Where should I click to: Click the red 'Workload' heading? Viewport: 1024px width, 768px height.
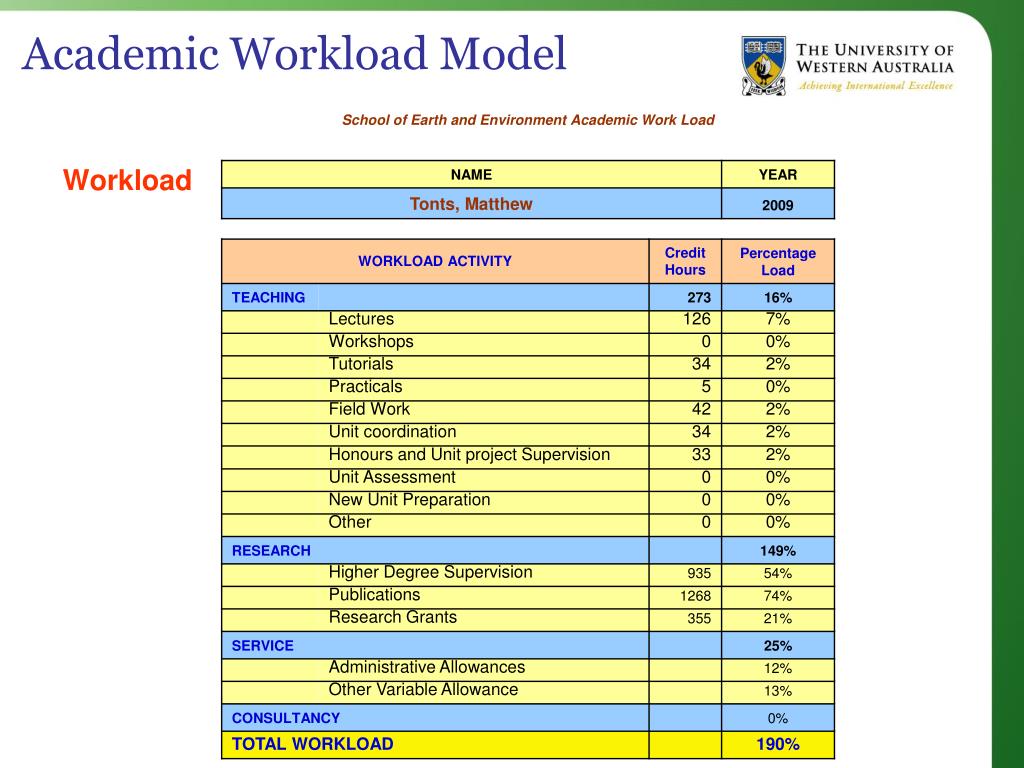point(127,180)
